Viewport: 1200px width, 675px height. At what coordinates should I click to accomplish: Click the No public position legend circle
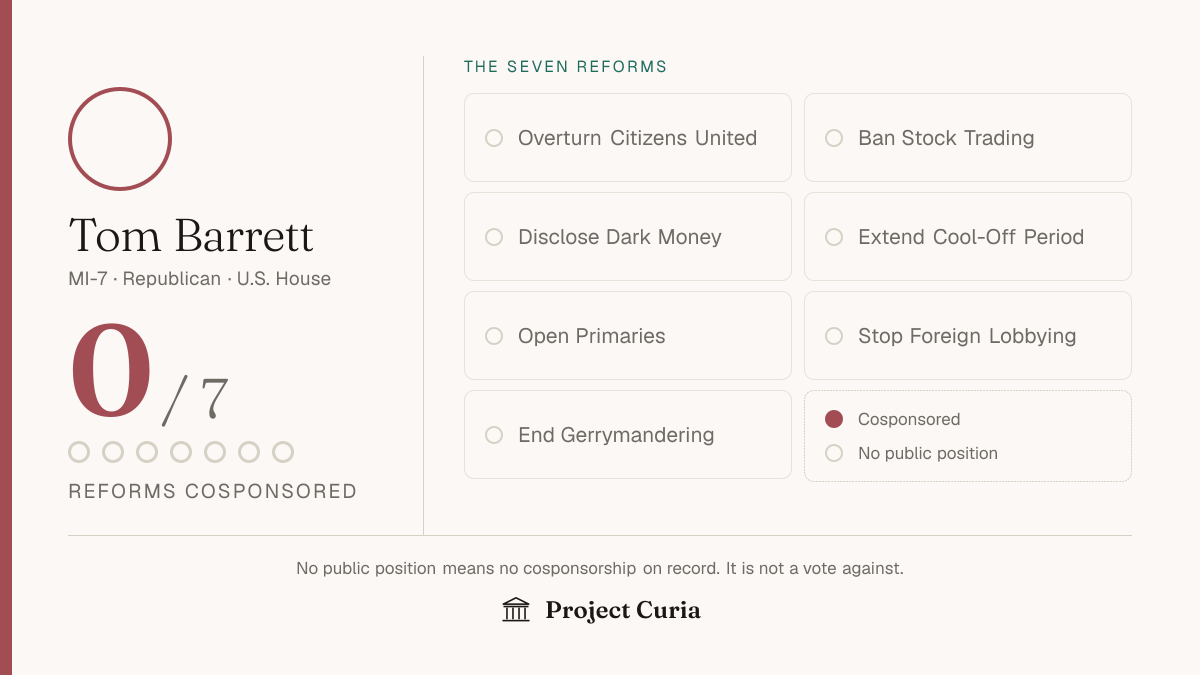coord(834,453)
